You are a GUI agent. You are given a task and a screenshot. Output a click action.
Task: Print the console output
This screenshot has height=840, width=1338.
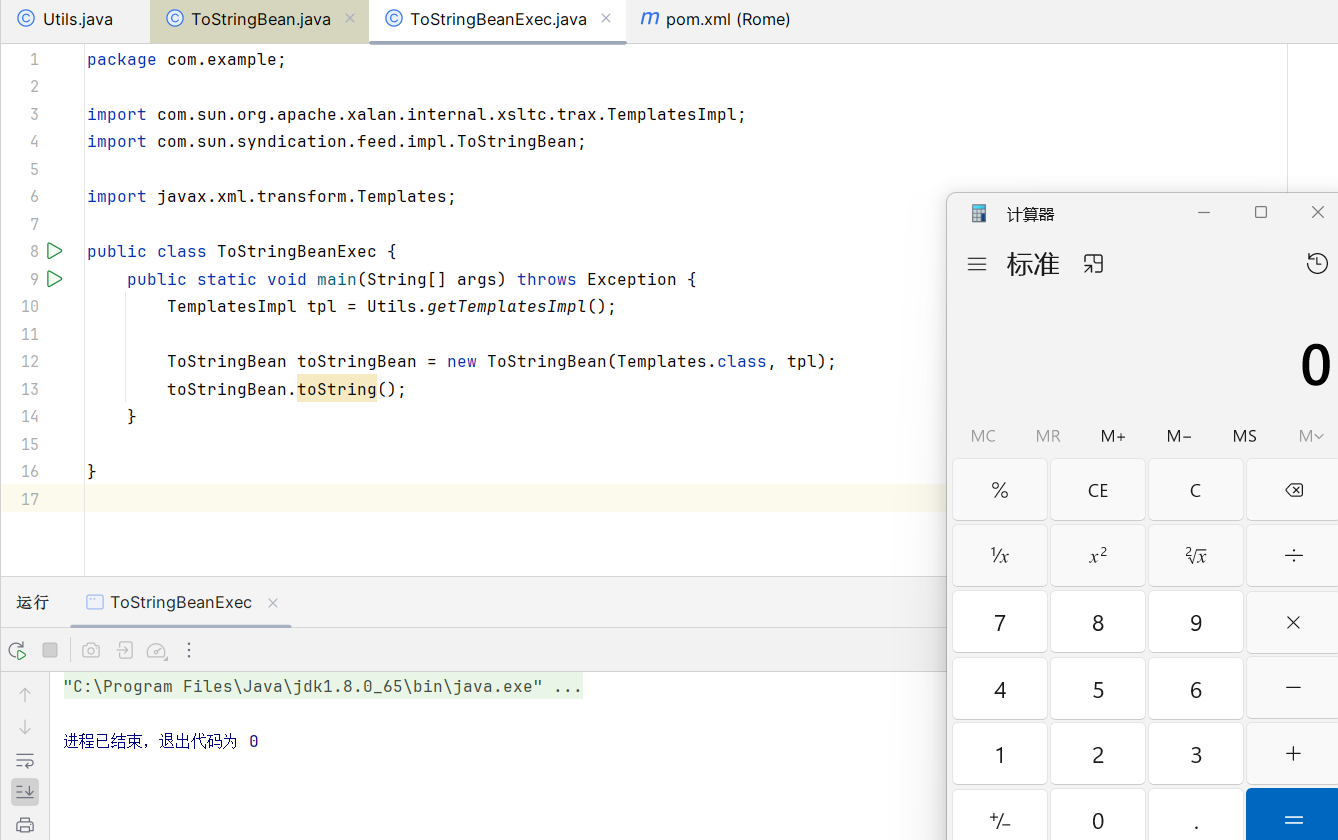[25, 825]
